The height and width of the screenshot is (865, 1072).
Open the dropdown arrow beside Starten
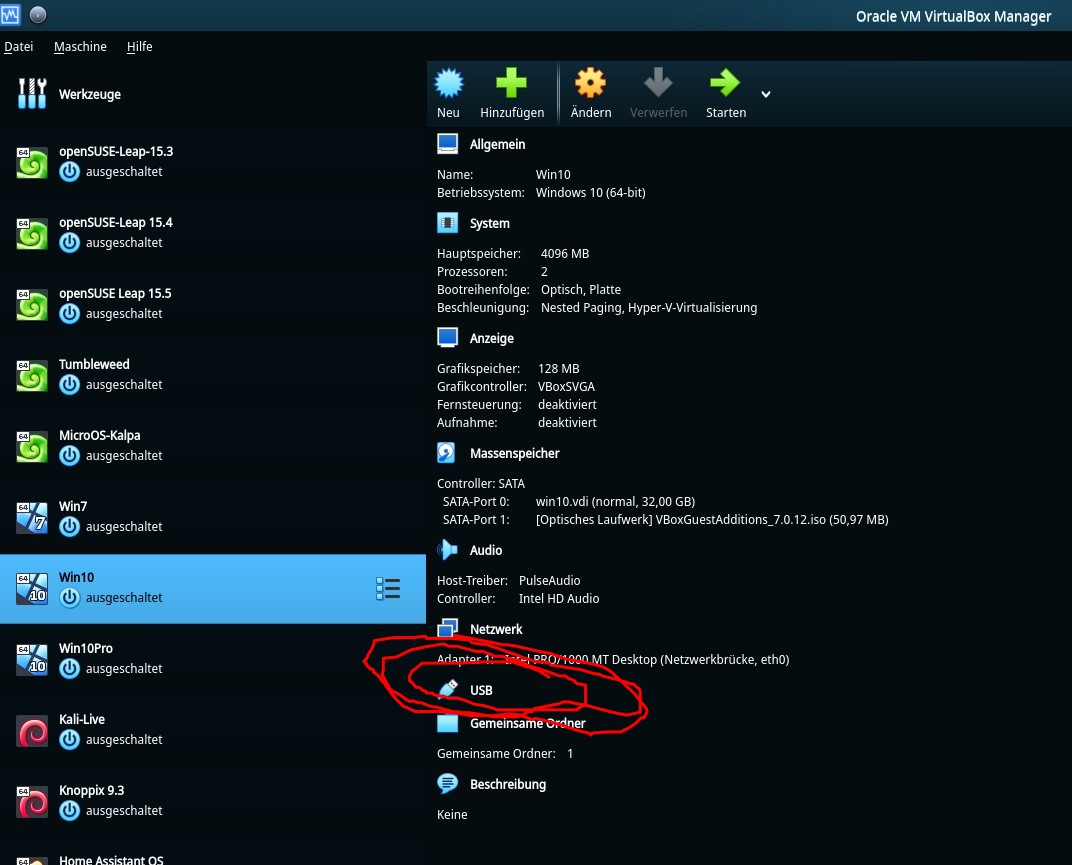click(766, 94)
